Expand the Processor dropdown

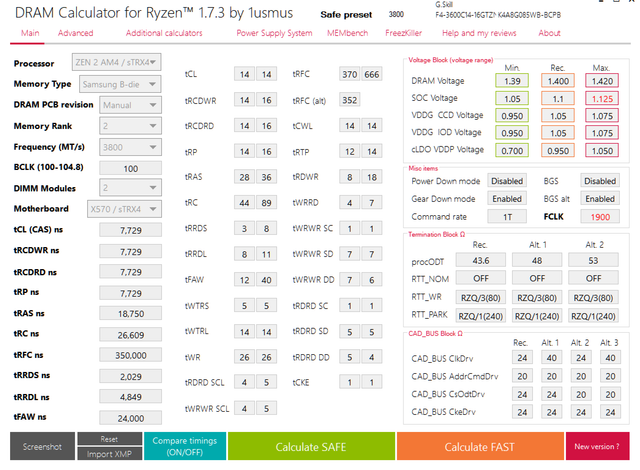coord(116,62)
